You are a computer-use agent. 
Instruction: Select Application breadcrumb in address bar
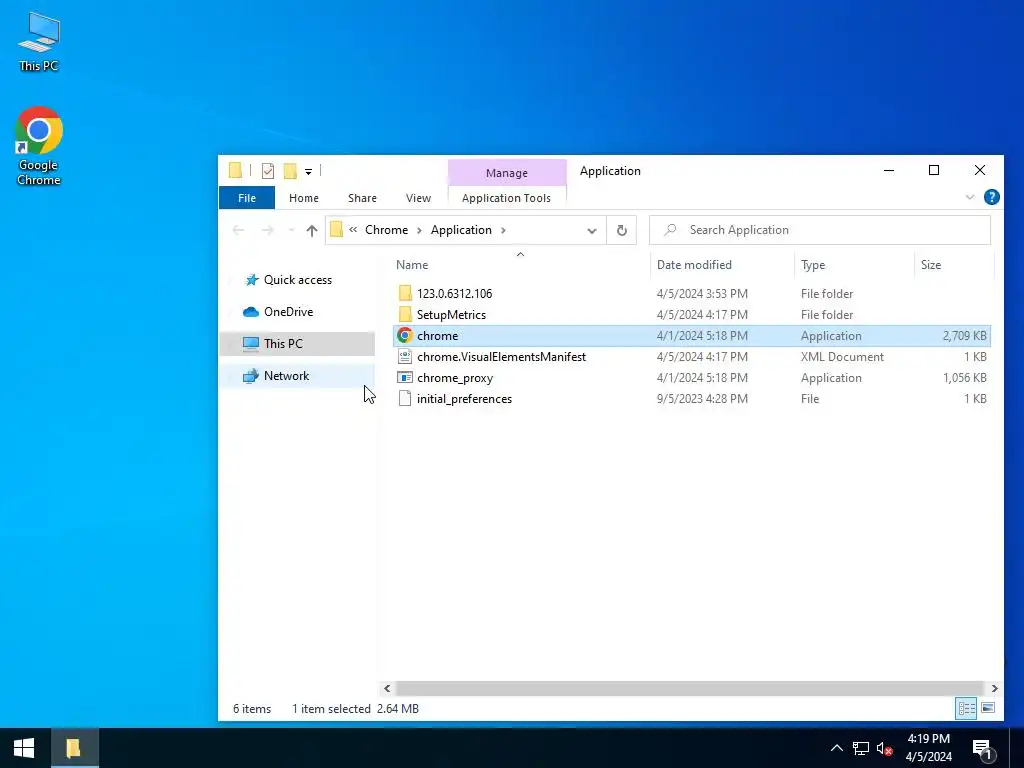461,230
